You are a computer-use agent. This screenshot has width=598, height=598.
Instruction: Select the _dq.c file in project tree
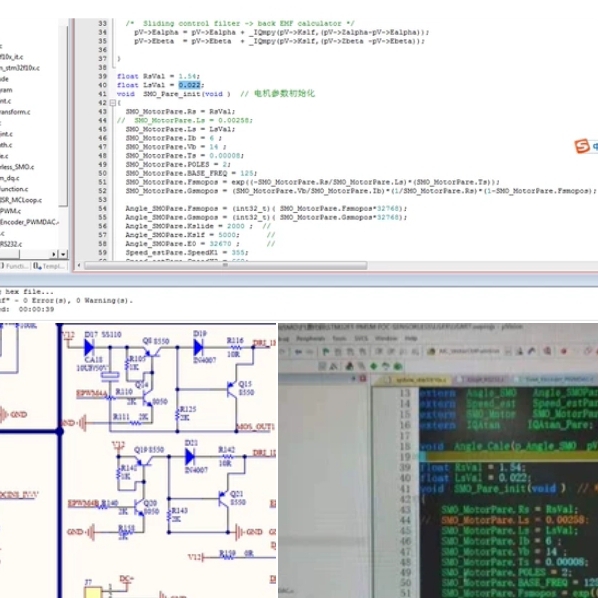[x=10, y=178]
